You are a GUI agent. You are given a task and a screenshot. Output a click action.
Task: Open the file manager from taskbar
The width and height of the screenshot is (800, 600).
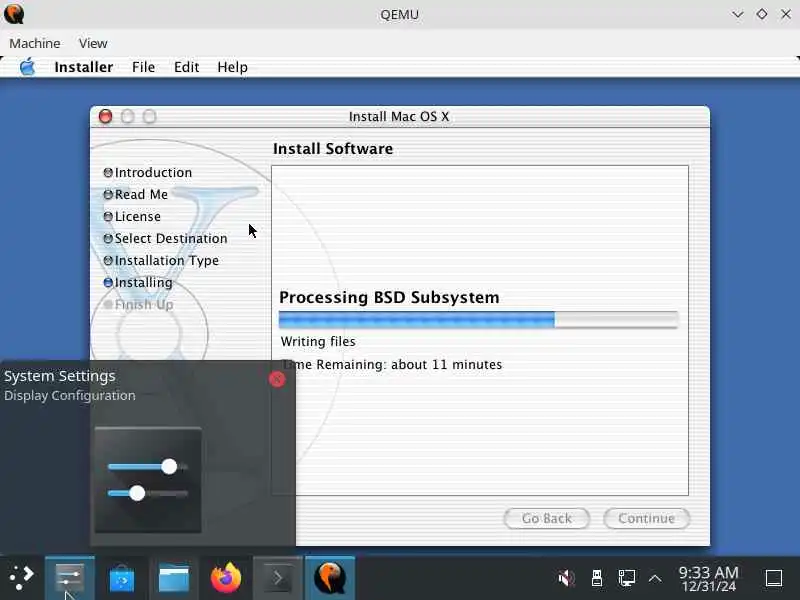coord(173,578)
